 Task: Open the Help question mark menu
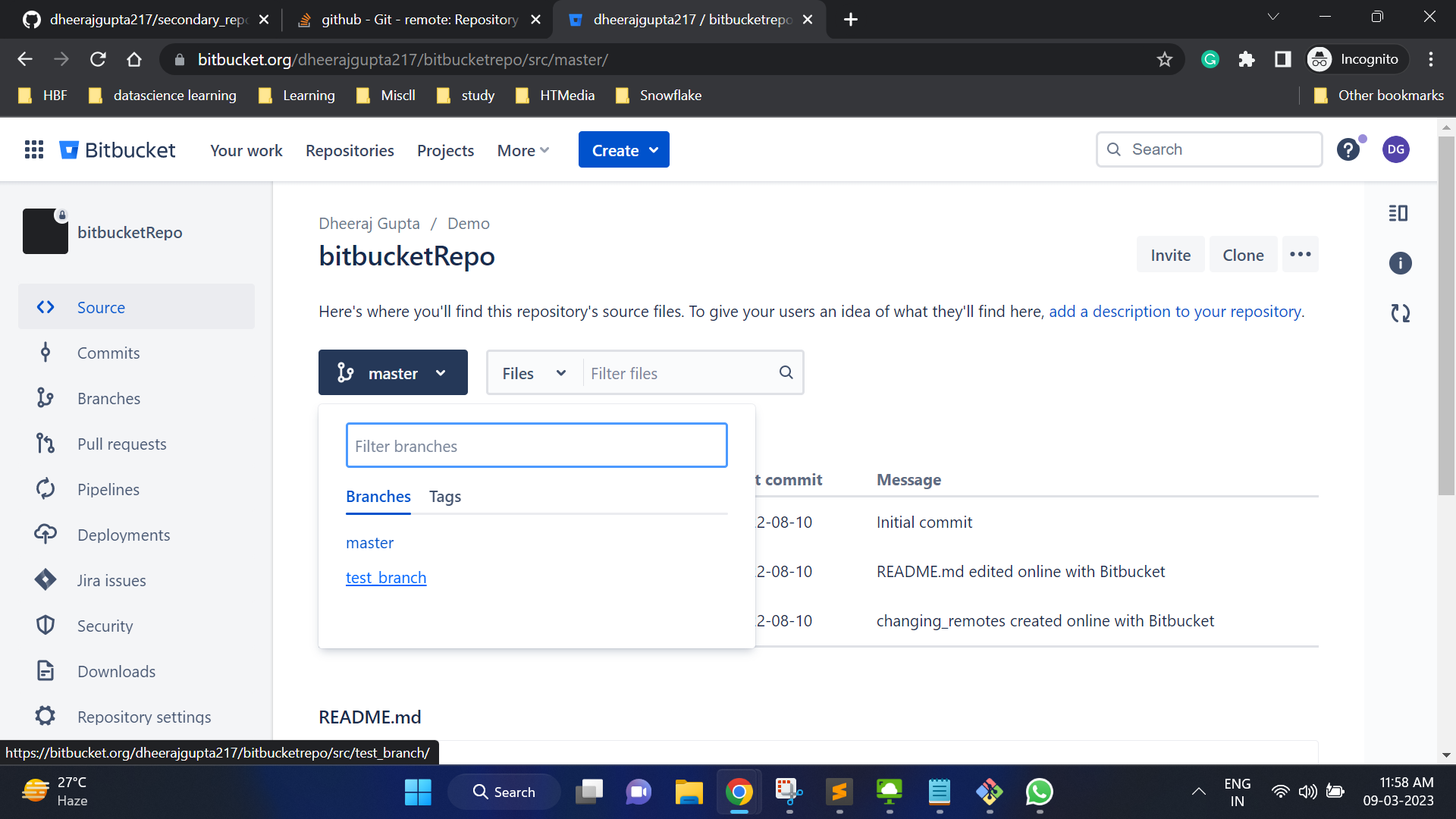(1348, 149)
